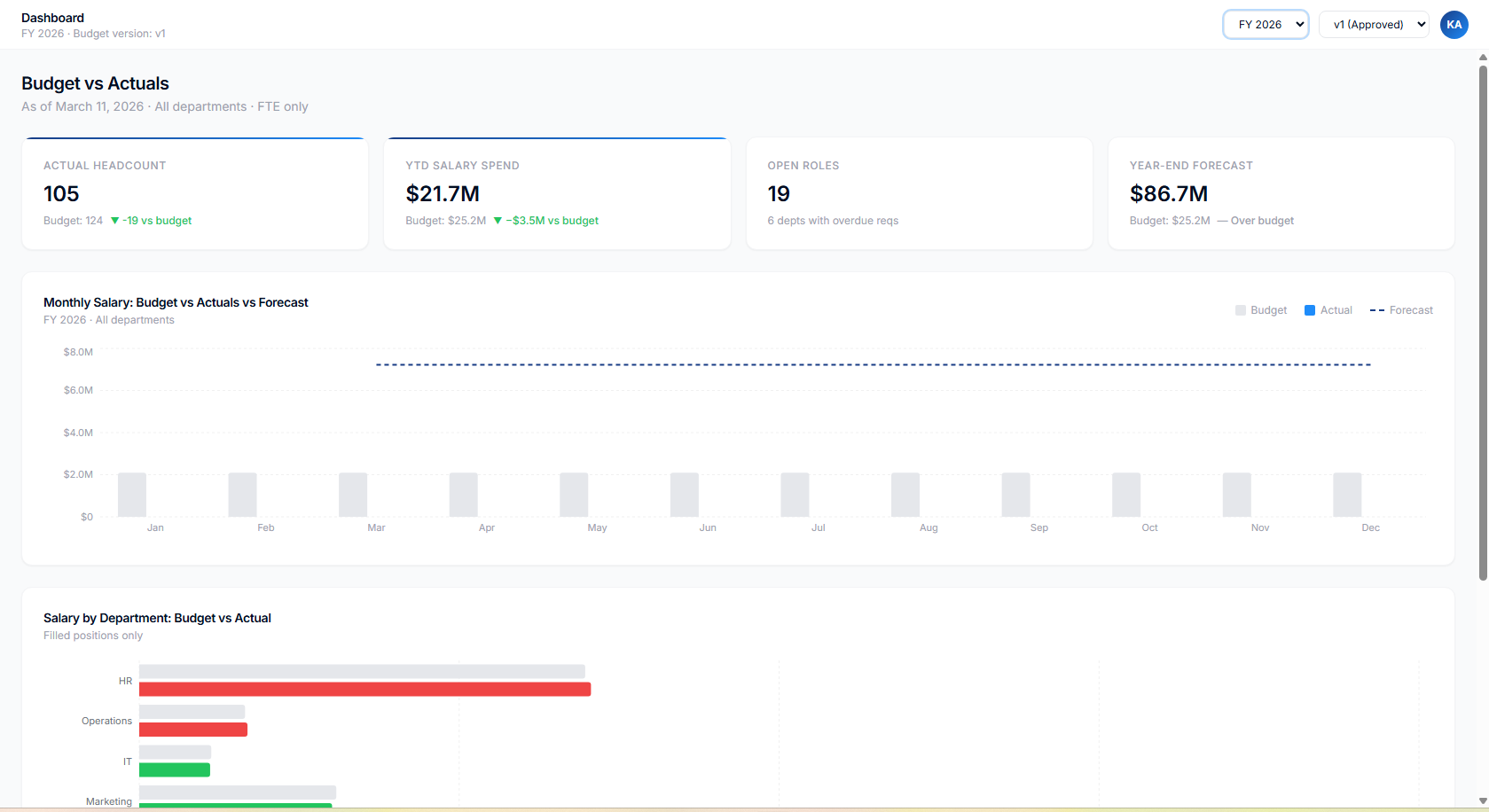The image size is (1489, 812).
Task: Click HR's red actual salary bar
Action: [x=364, y=689]
